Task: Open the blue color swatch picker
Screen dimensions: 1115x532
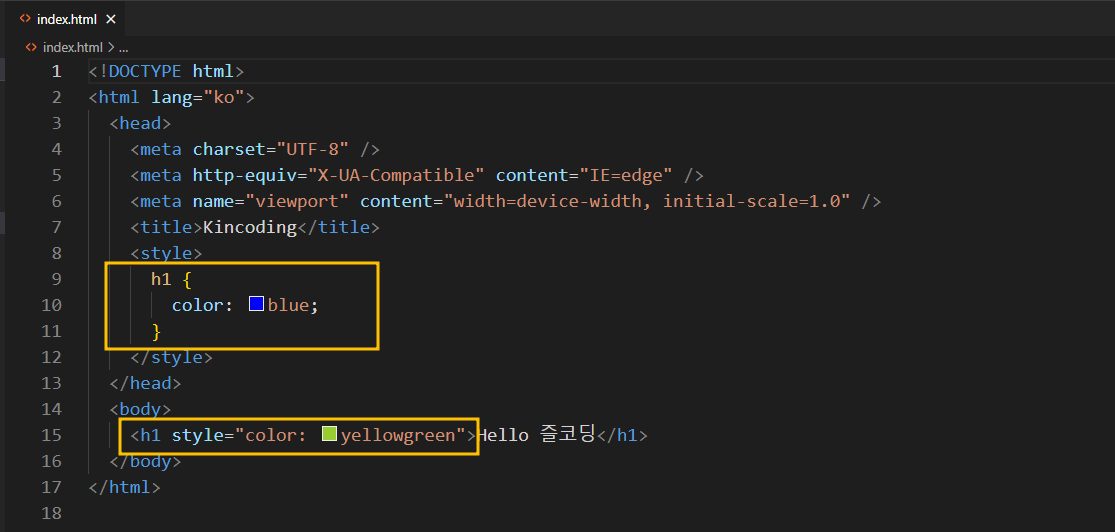Action: click(x=256, y=304)
